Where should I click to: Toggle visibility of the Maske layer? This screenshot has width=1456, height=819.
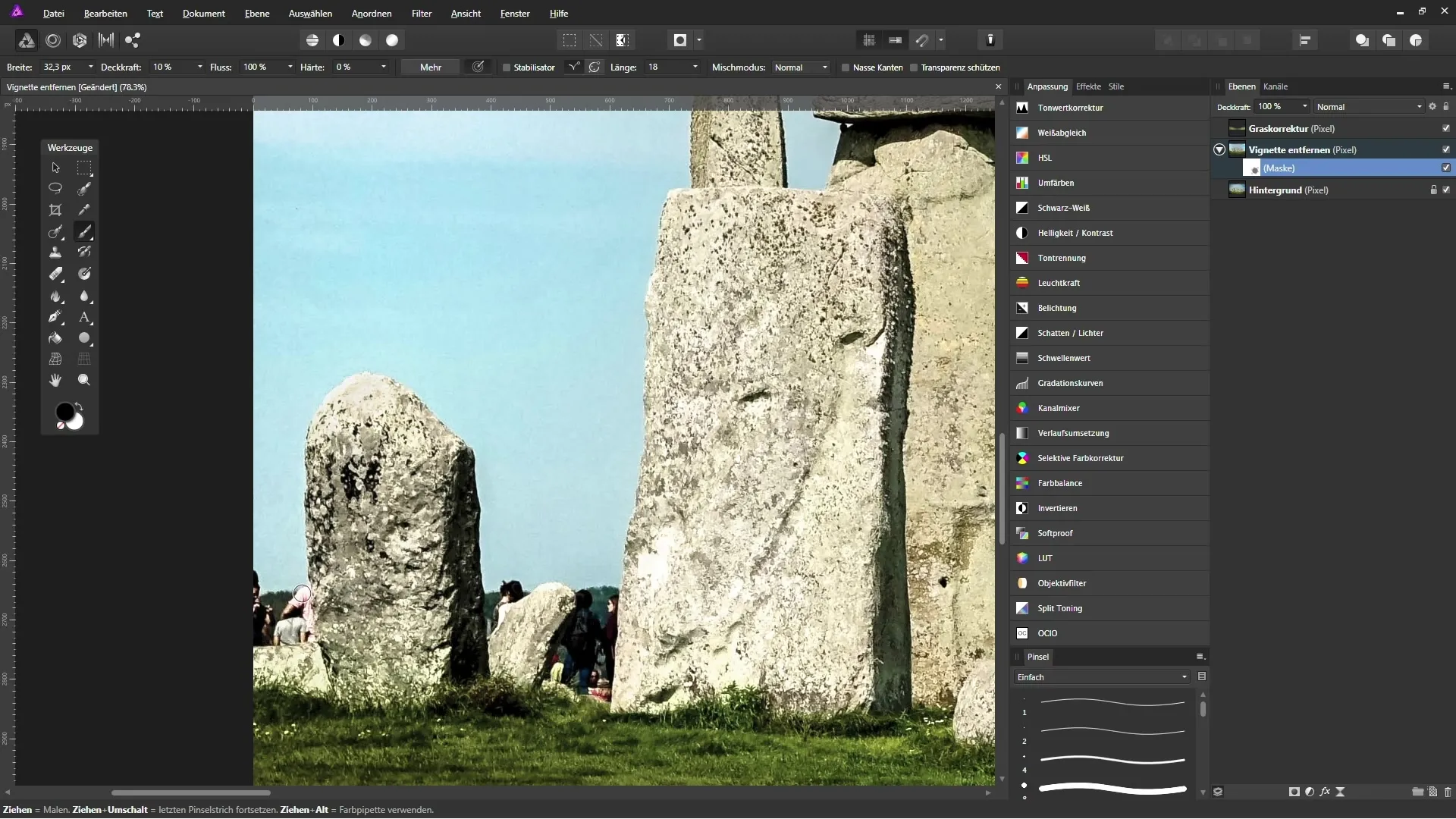pos(1445,168)
